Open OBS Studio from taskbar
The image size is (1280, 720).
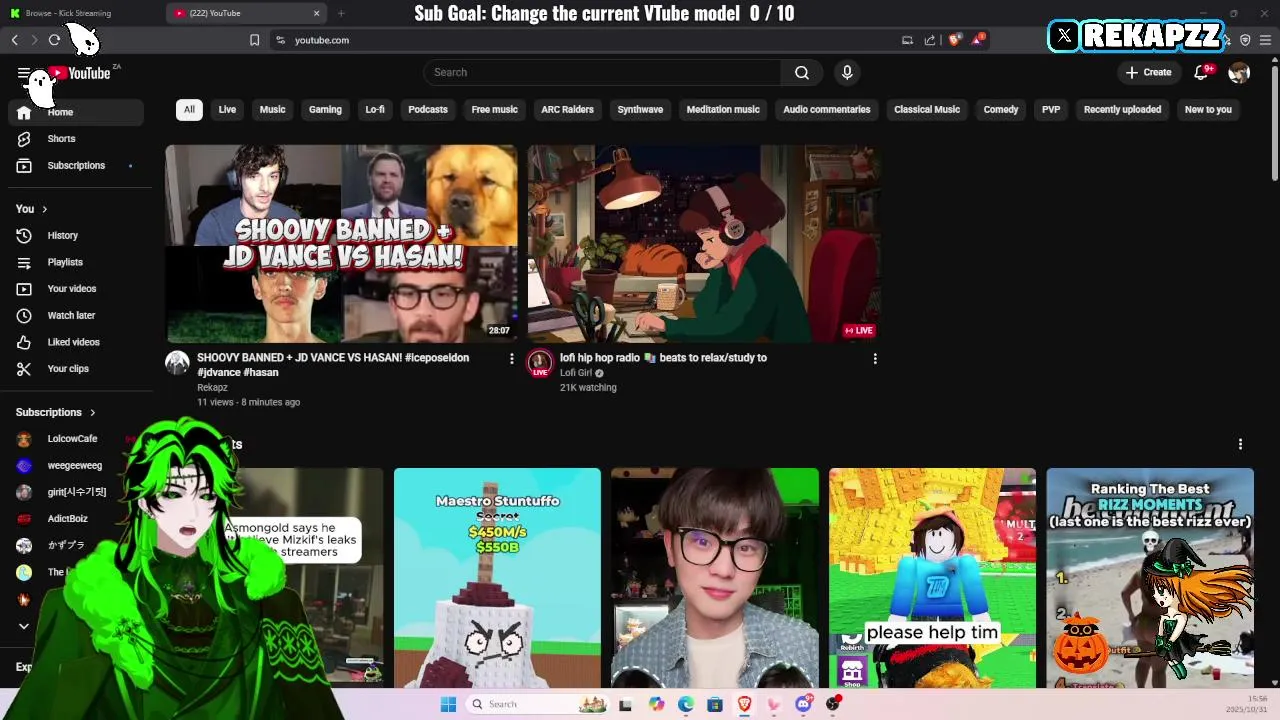[x=832, y=704]
